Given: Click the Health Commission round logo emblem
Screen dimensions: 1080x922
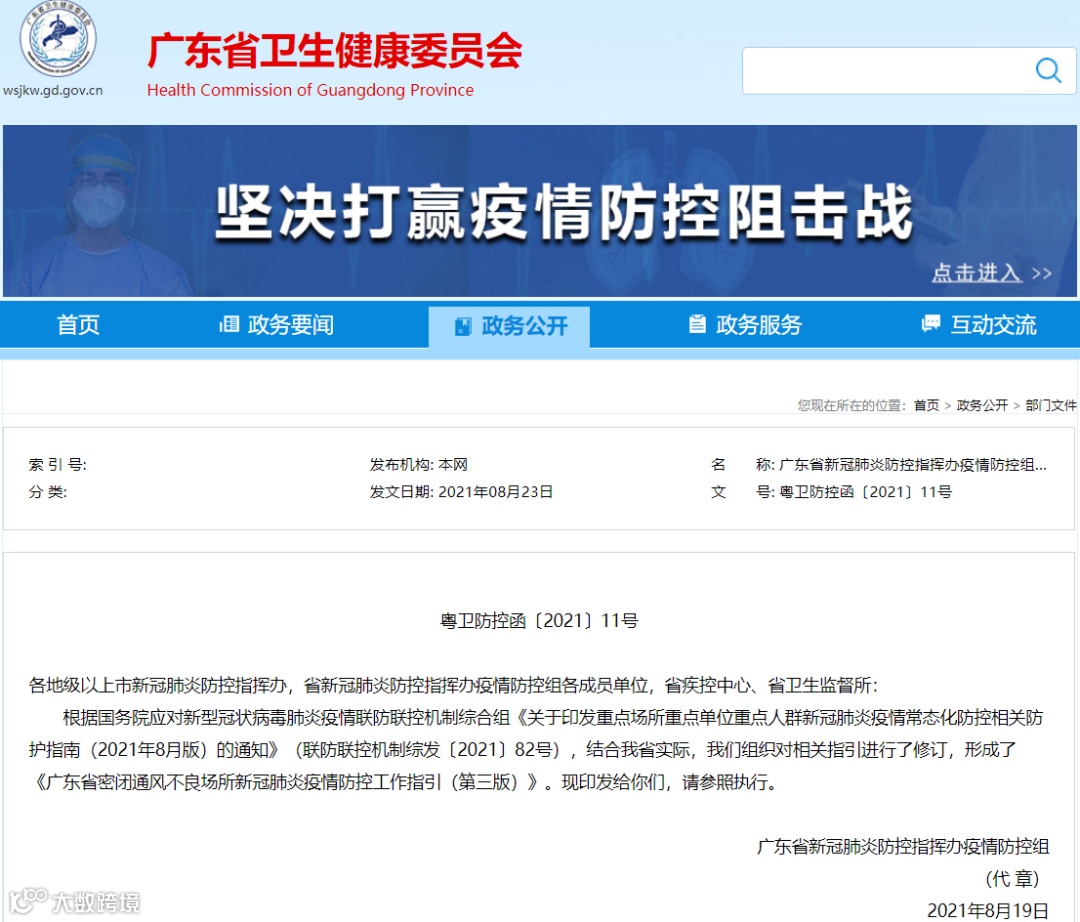Looking at the screenshot, I should (58, 39).
